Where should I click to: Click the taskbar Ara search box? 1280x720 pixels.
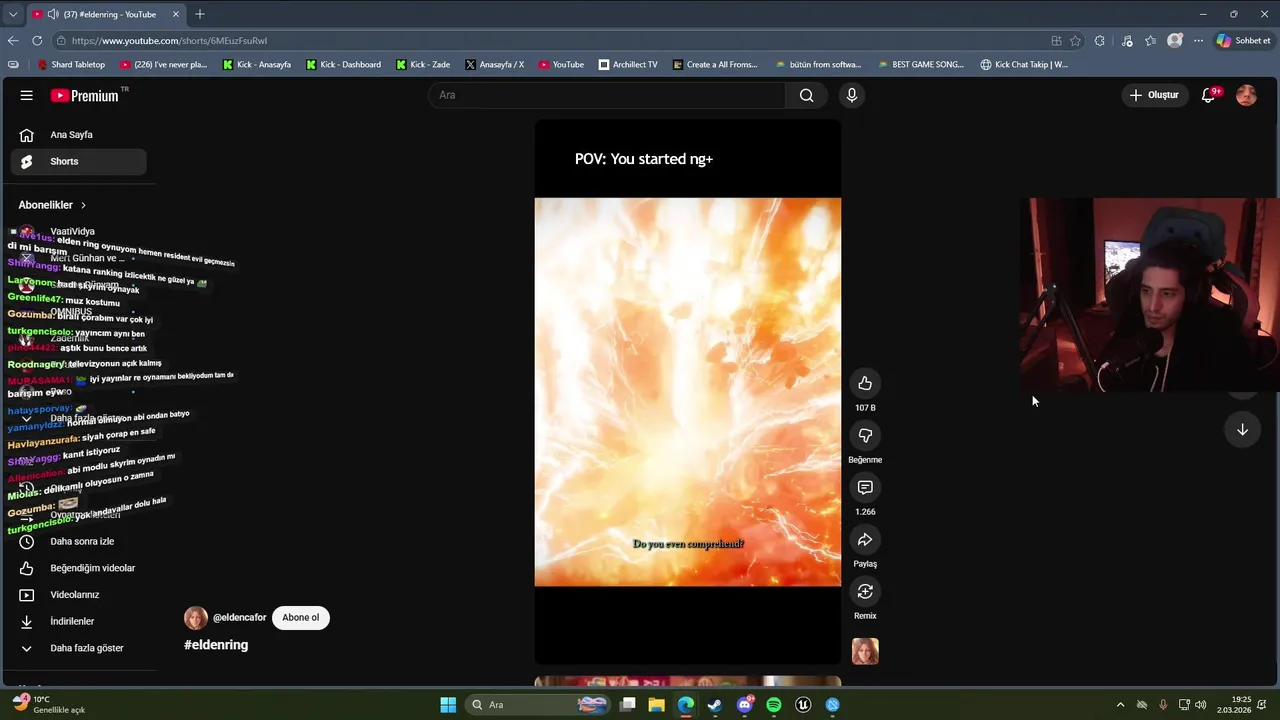click(538, 705)
